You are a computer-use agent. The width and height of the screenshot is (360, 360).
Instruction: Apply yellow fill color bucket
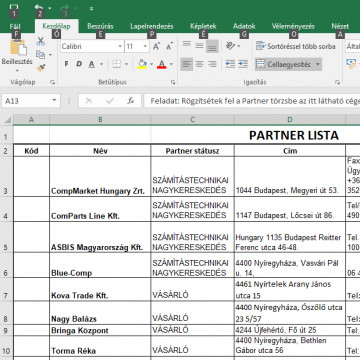pyautogui.click(x=142, y=64)
